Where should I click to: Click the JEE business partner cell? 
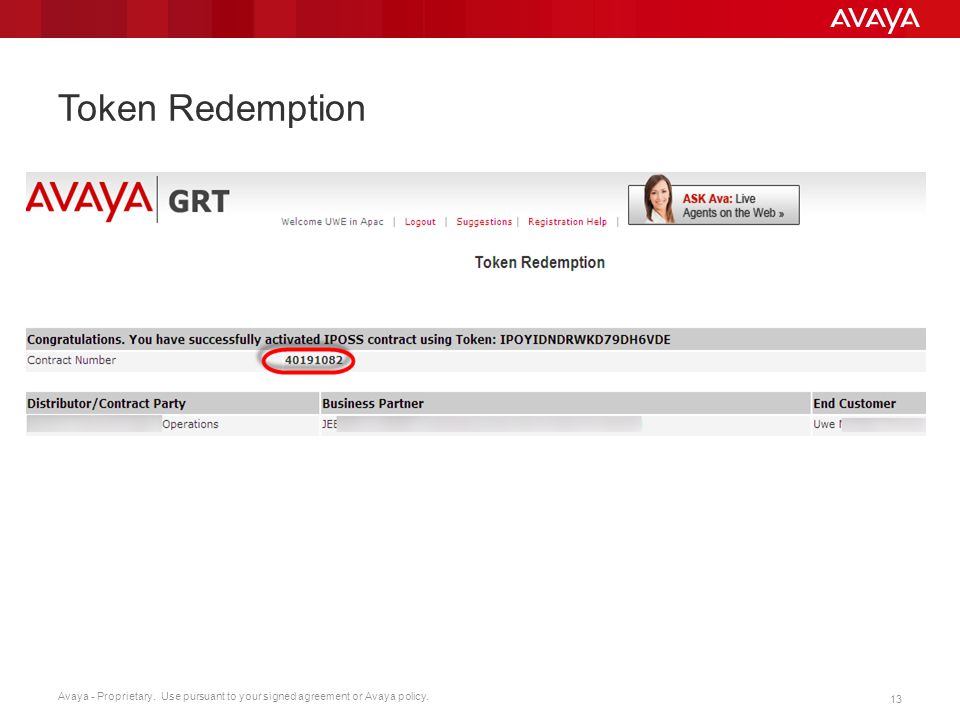point(565,424)
